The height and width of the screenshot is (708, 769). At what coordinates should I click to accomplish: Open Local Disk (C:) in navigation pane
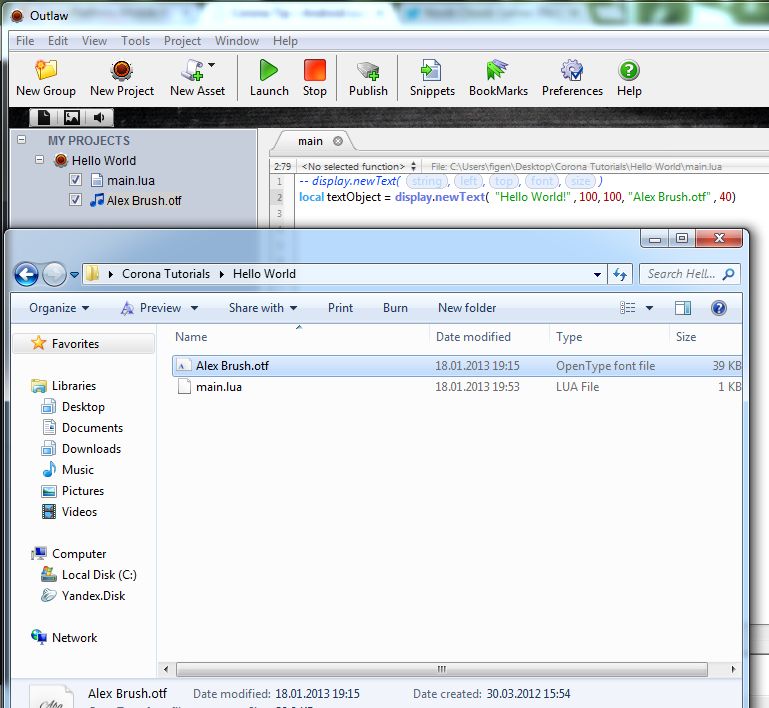[99, 575]
